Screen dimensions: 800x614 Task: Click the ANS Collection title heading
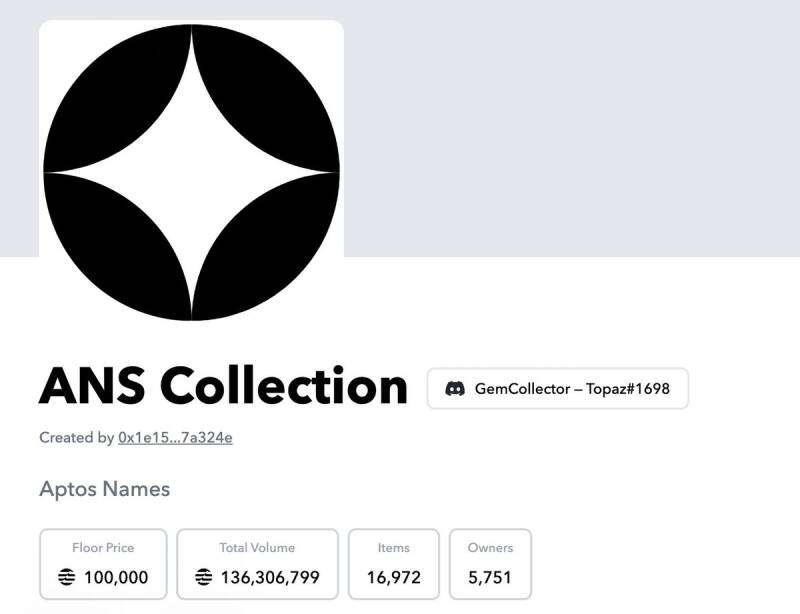tap(223, 387)
